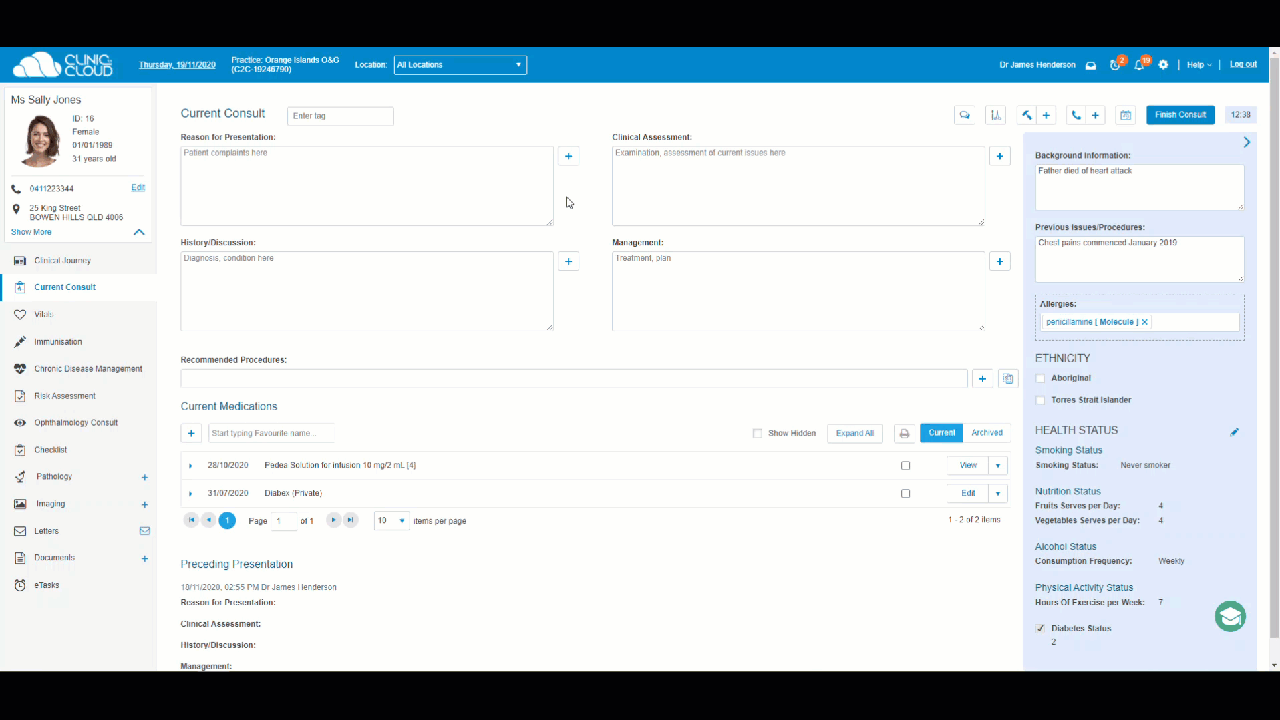Open the graphs chart icon in consult toolbar
Viewport: 1280px width, 720px height.
(996, 115)
